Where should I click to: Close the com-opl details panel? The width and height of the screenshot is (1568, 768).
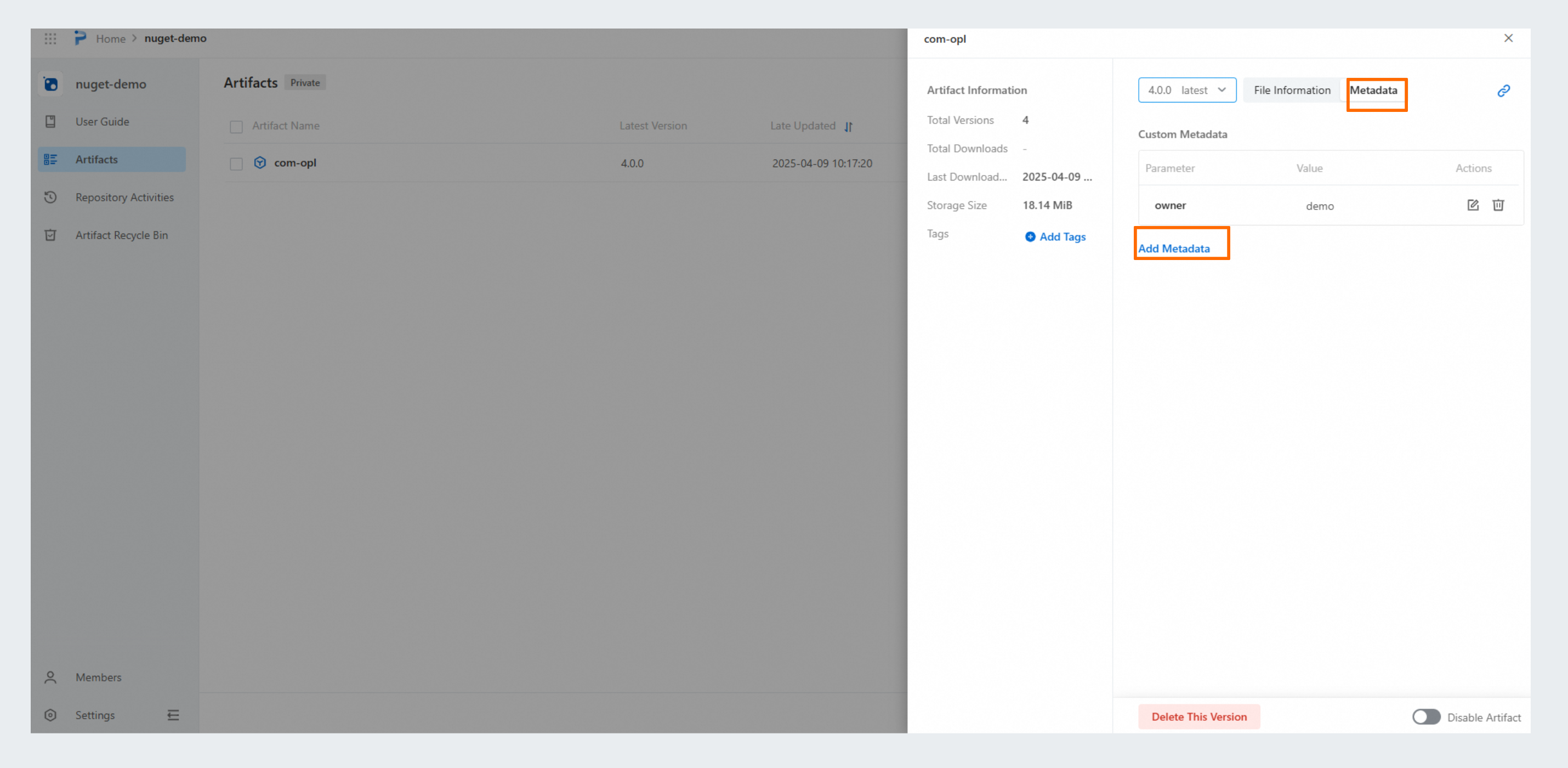[1508, 38]
